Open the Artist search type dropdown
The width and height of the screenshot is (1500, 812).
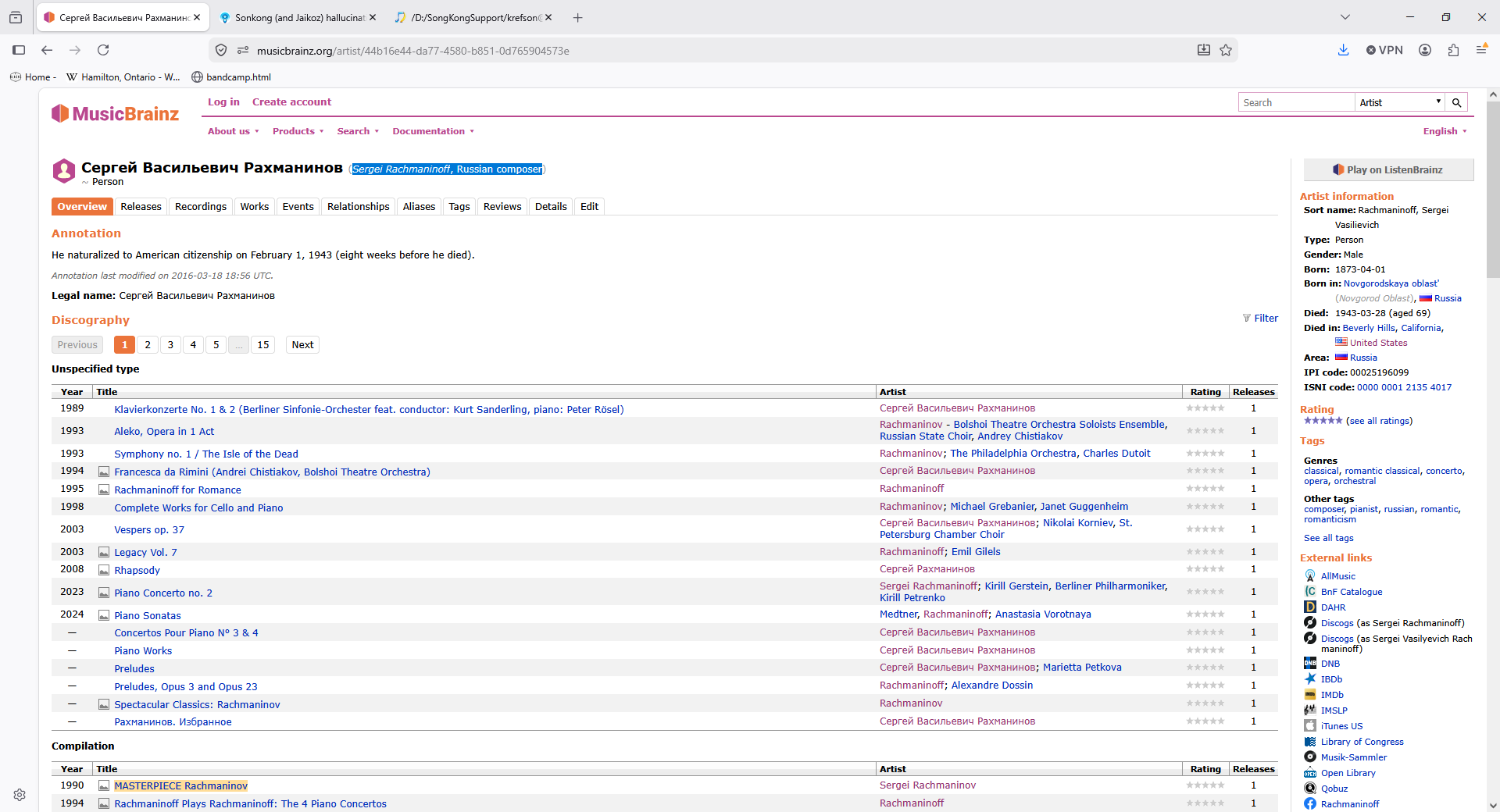(1400, 102)
